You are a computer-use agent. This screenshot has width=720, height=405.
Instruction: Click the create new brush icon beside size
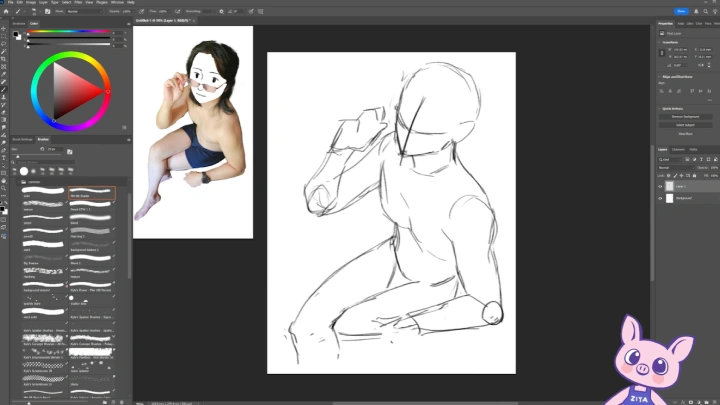pos(70,152)
